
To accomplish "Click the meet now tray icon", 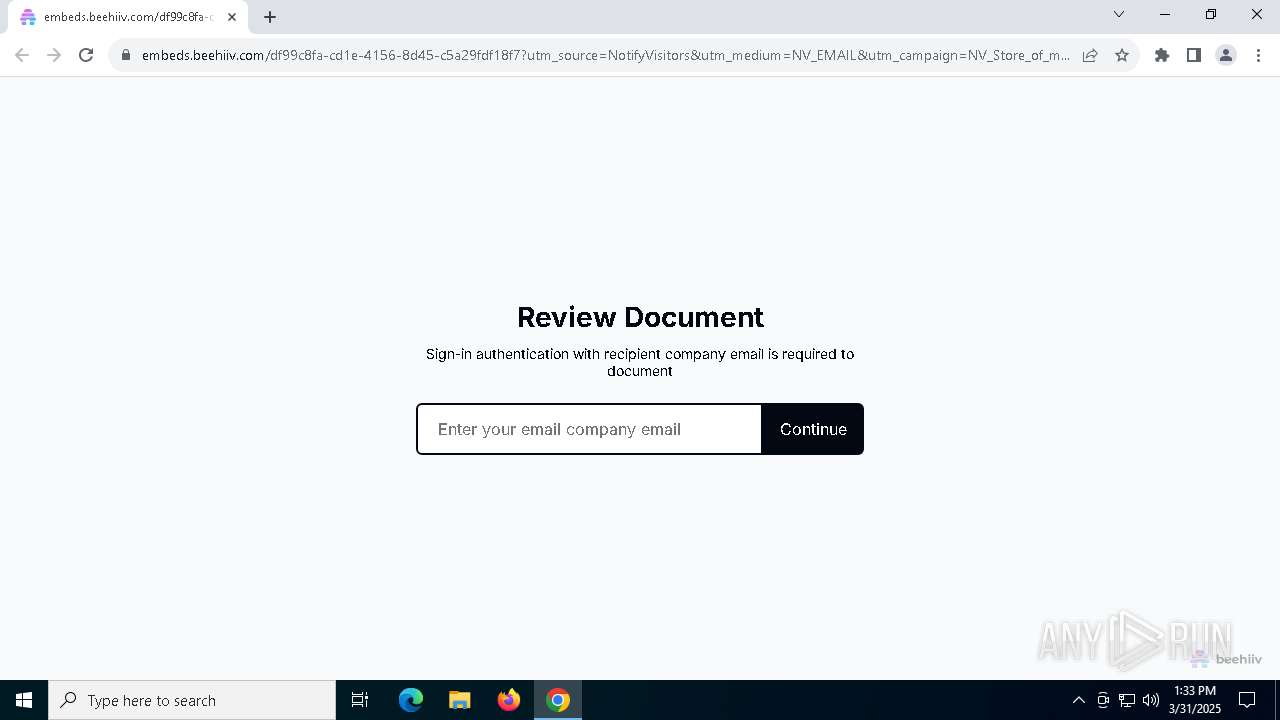I will 1103,700.
